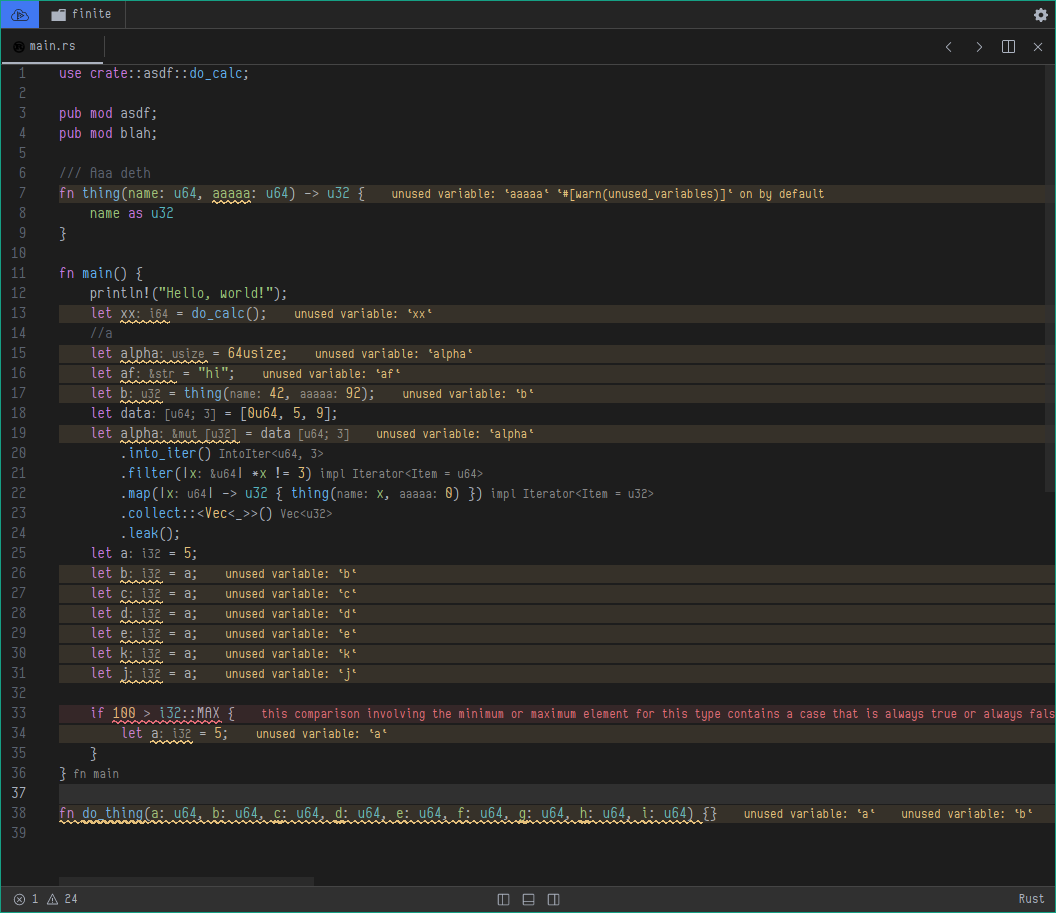Image resolution: width=1056 pixels, height=913 pixels.
Task: Click 'pub mod blah;' text
Action: click(x=108, y=133)
